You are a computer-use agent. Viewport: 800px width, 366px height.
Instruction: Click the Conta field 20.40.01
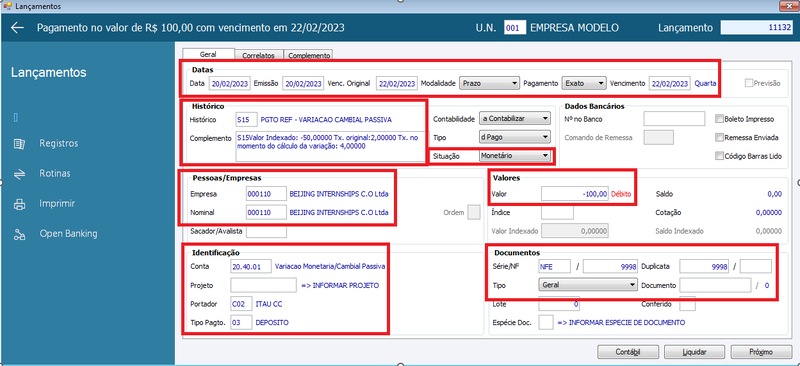tap(251, 266)
